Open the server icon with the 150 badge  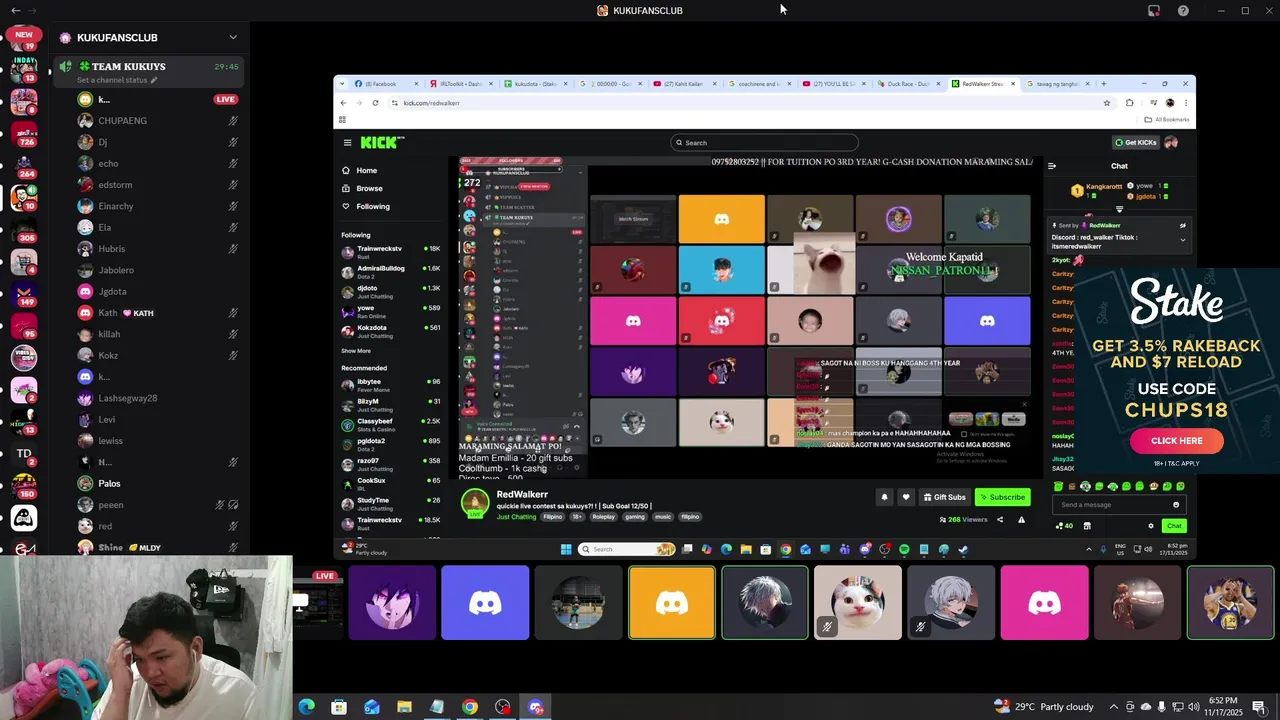[x=24, y=485]
